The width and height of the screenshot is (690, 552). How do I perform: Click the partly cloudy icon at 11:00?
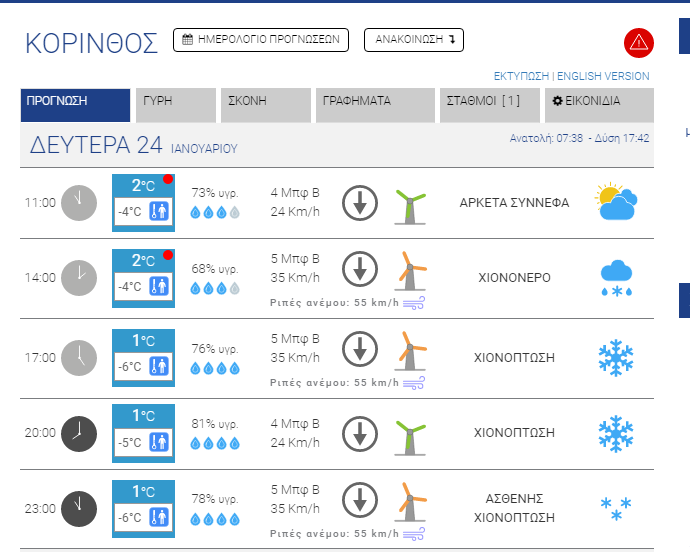click(x=615, y=203)
